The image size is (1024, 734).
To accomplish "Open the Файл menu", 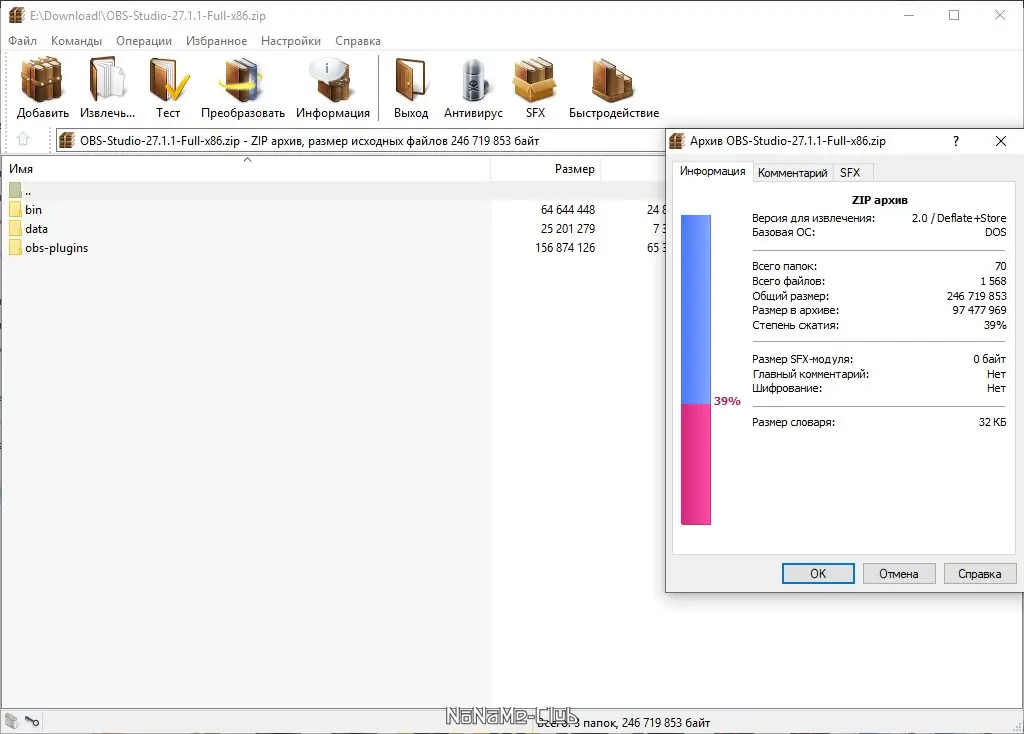I will click(22, 40).
